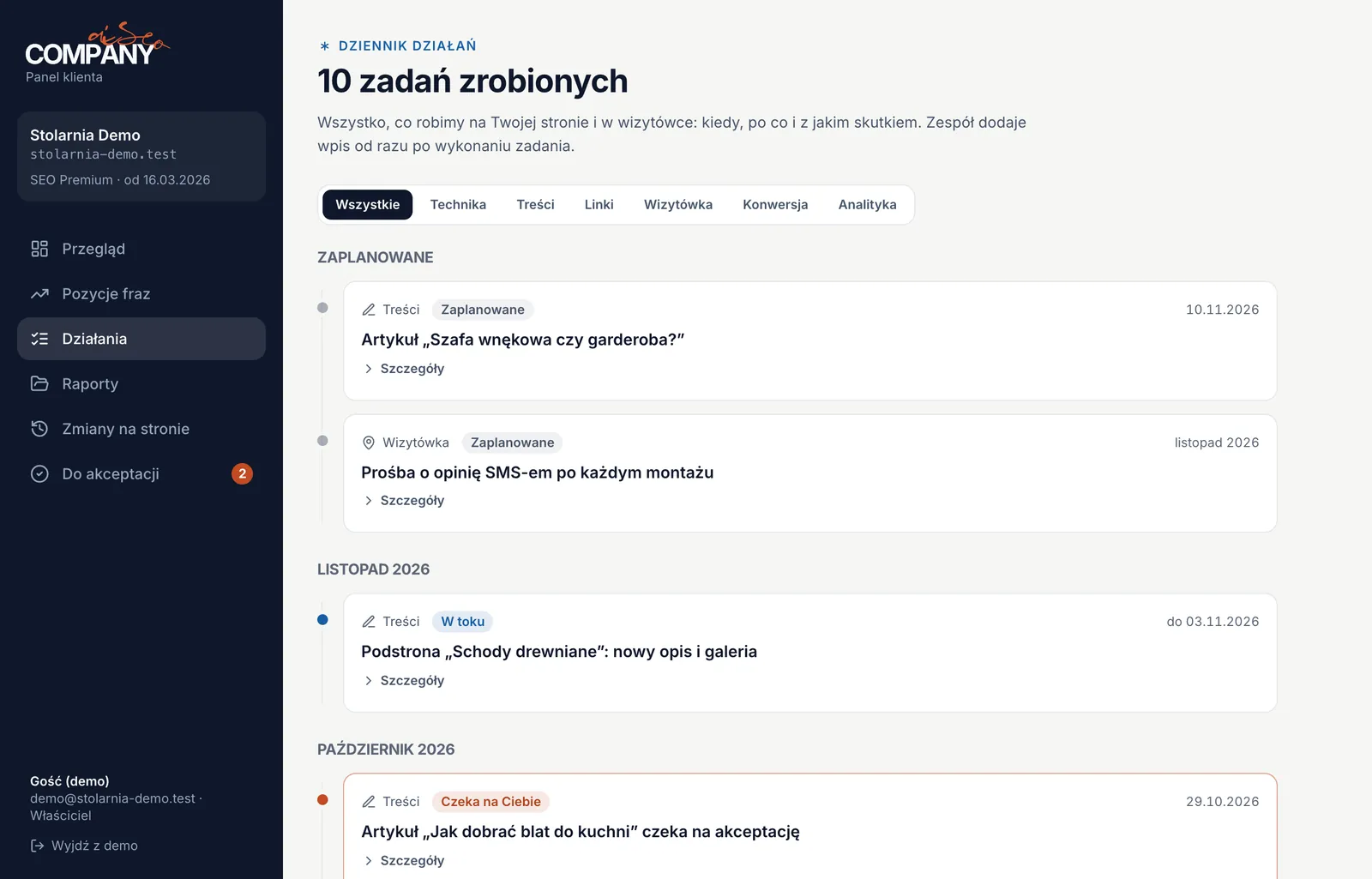This screenshot has width=1372, height=879.
Task: Click the Stolarnia Demo client card
Action: (x=141, y=157)
